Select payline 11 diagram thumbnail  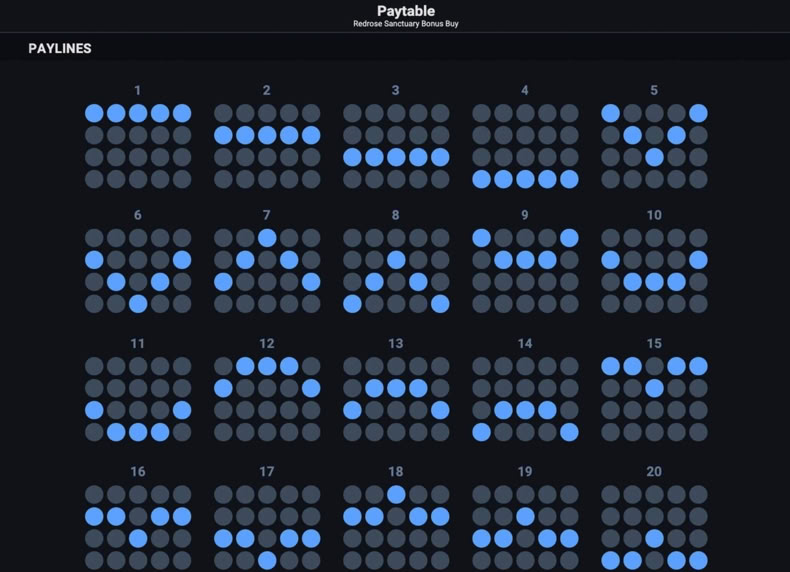[x=138, y=399]
